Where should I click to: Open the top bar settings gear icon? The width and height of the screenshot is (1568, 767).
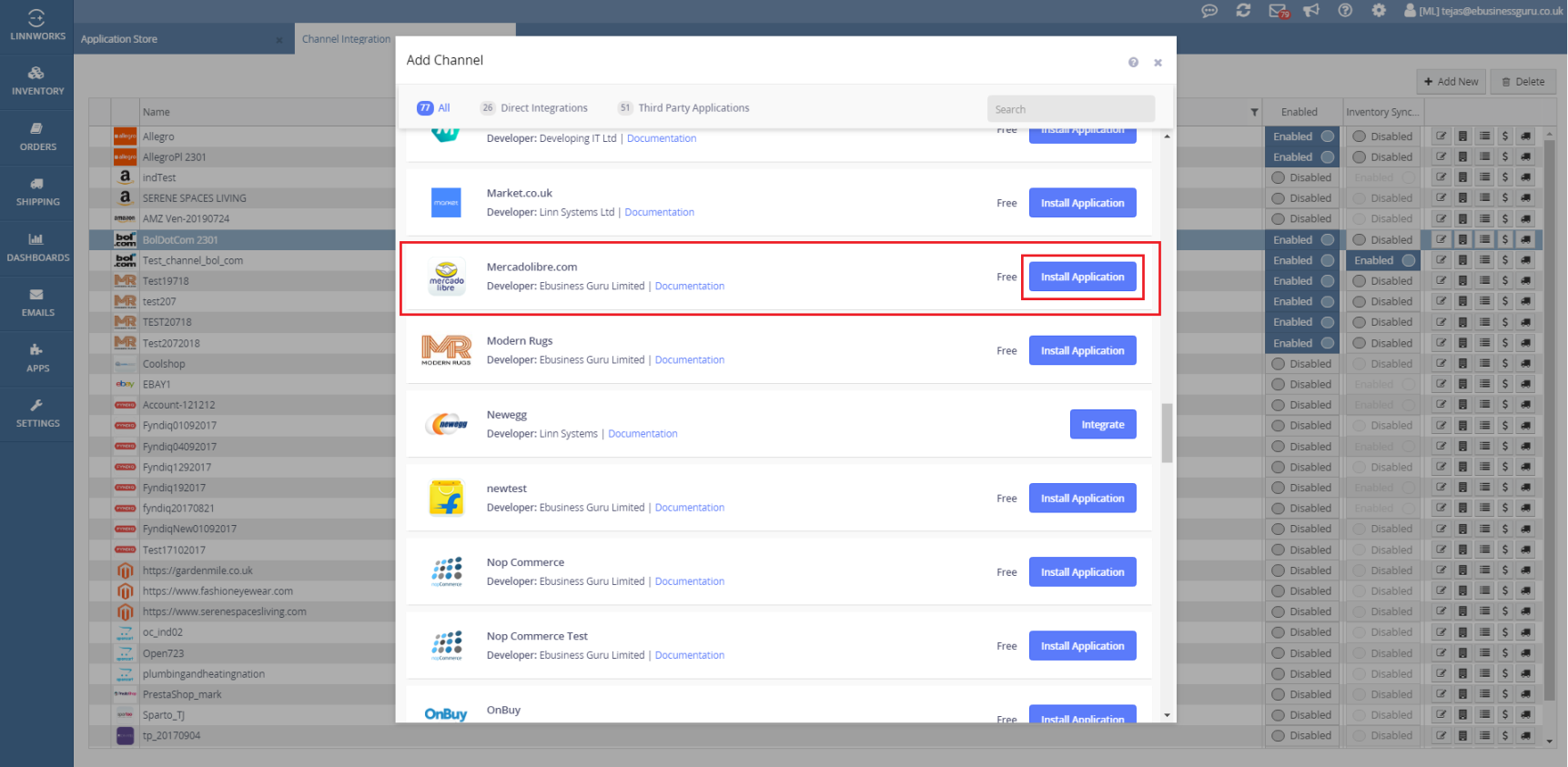pos(1379,11)
